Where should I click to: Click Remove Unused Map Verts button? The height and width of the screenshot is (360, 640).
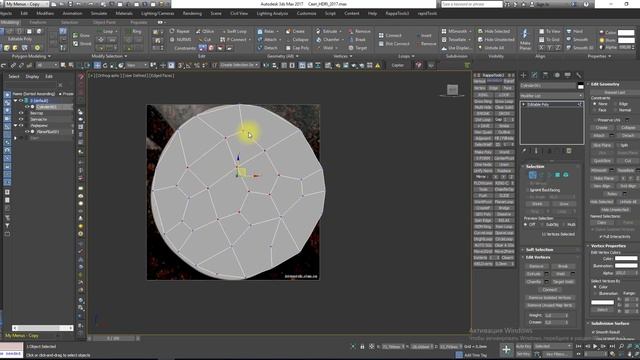click(x=549, y=305)
